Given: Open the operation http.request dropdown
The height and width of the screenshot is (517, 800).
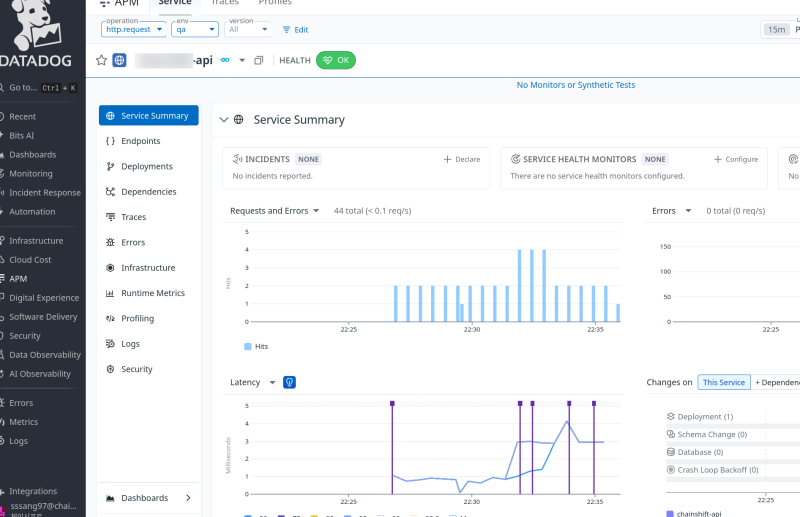Looking at the screenshot, I should 134,29.
